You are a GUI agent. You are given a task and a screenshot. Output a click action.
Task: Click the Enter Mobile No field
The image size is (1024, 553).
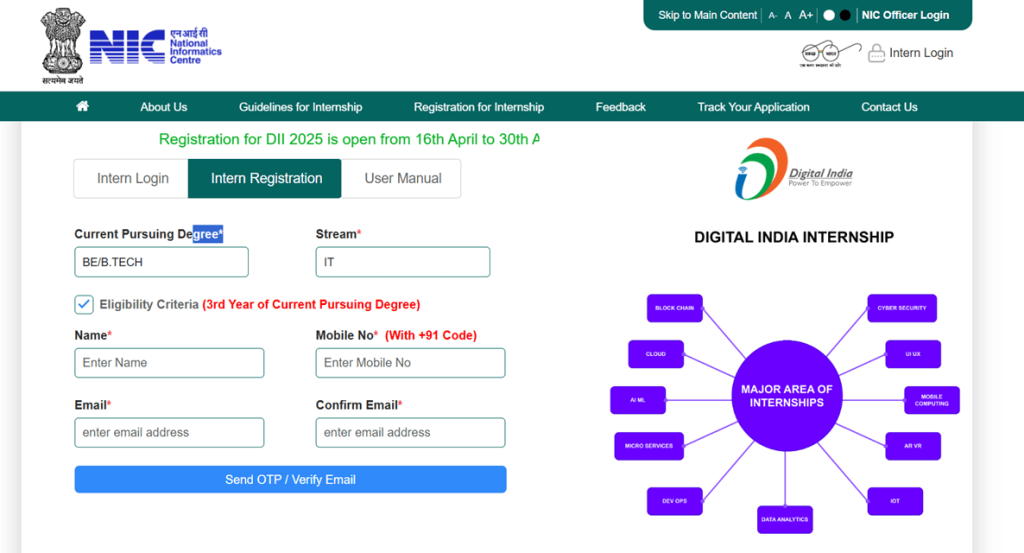click(410, 363)
